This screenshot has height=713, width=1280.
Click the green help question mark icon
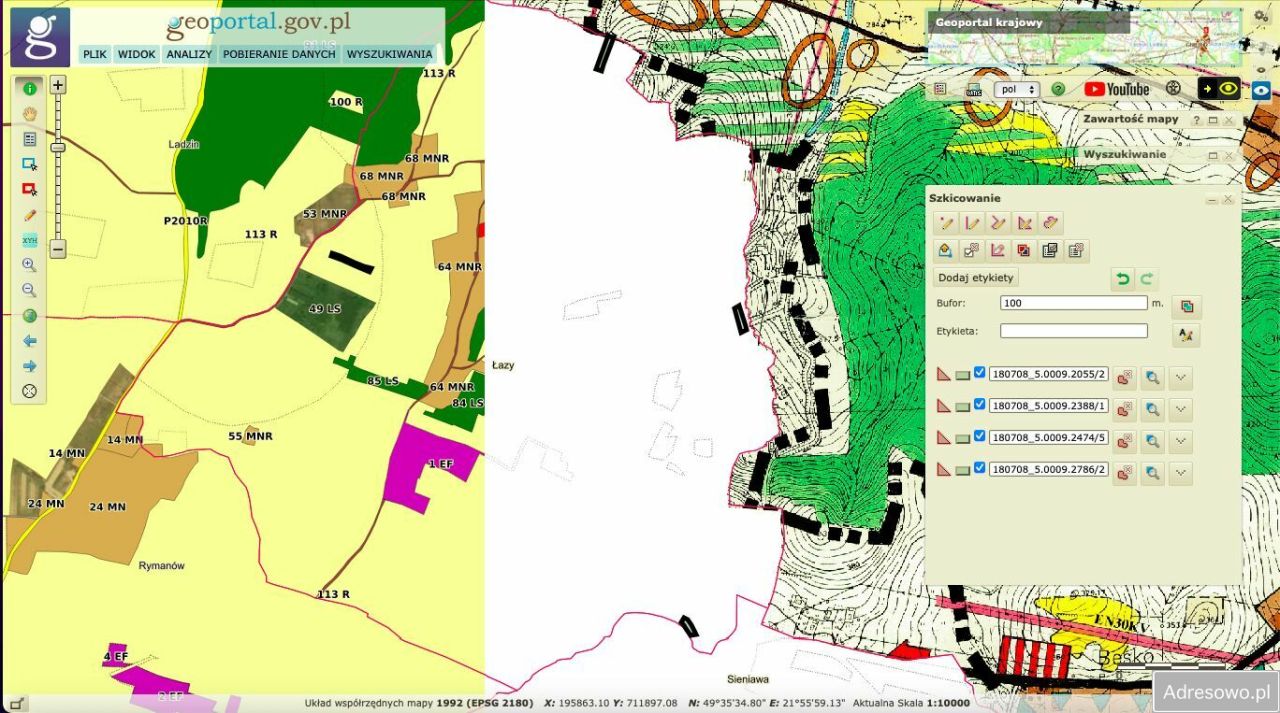(x=1058, y=89)
